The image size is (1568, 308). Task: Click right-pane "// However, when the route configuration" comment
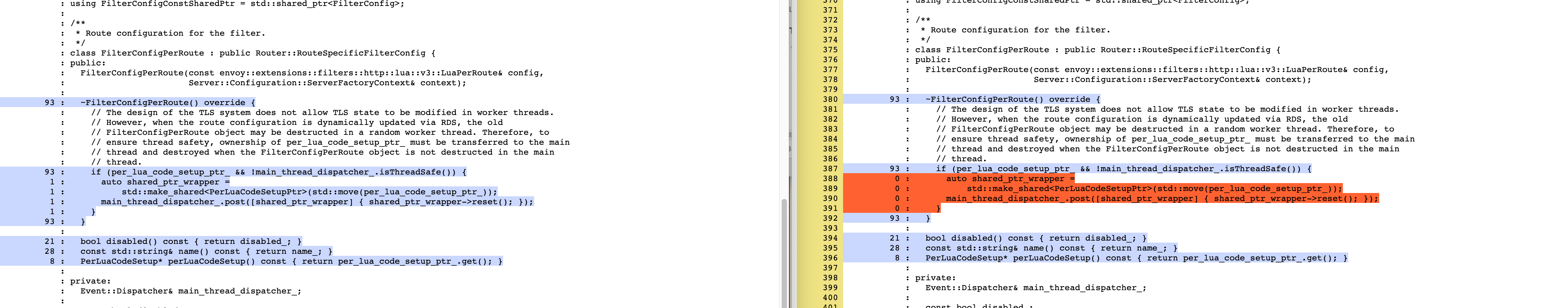point(1141,120)
